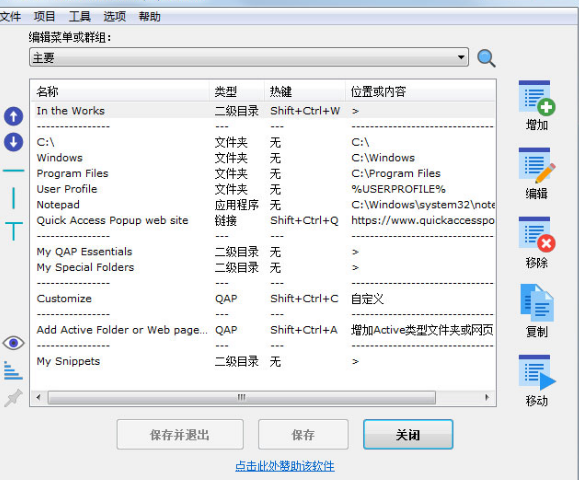
Task: Open the 主要 menu dropdown
Action: point(249,57)
